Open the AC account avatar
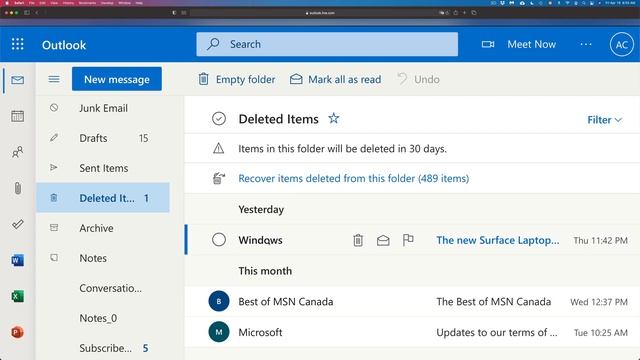This screenshot has width=640, height=360. [621, 44]
